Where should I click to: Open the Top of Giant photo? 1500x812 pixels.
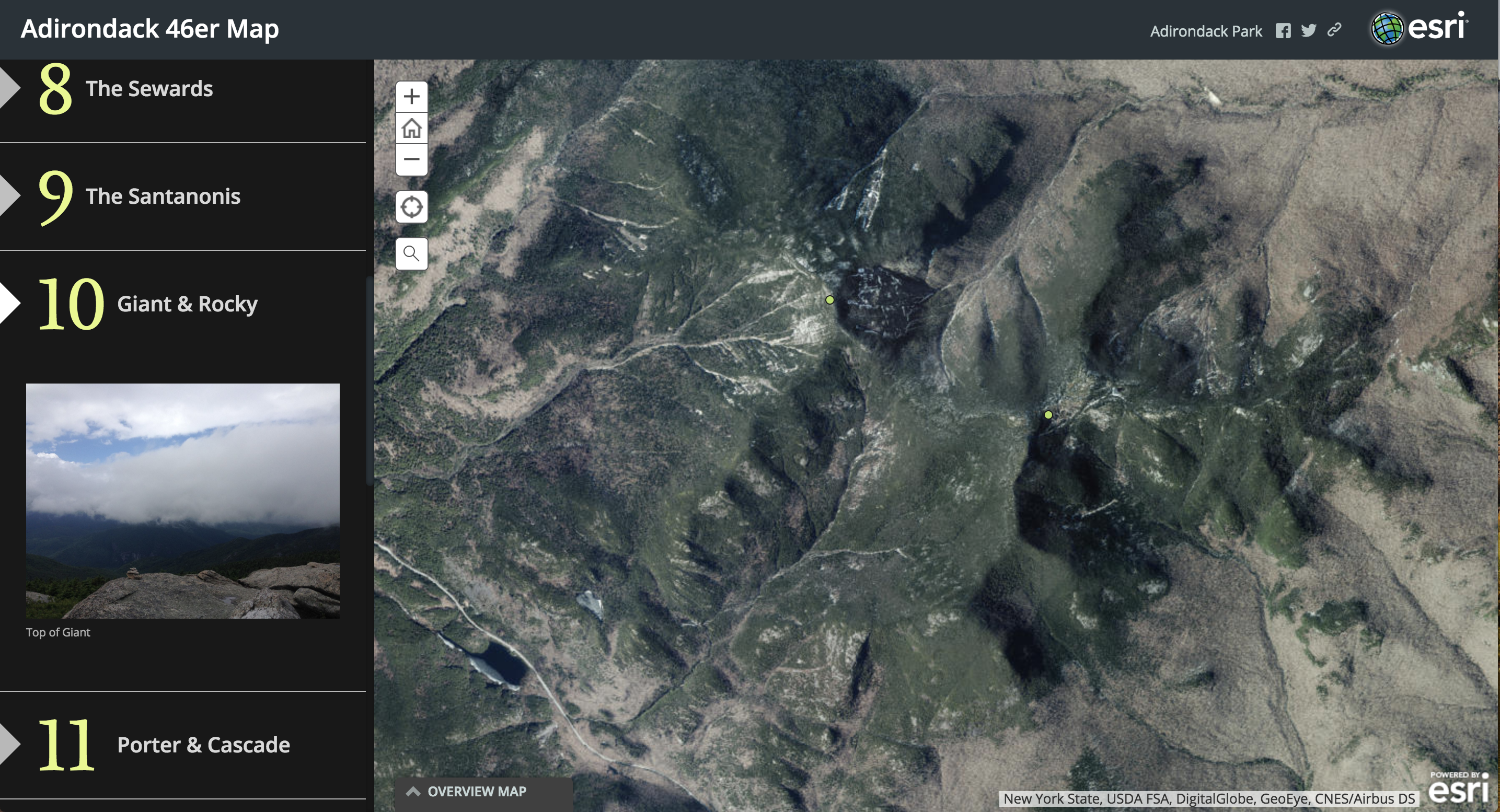[x=183, y=501]
